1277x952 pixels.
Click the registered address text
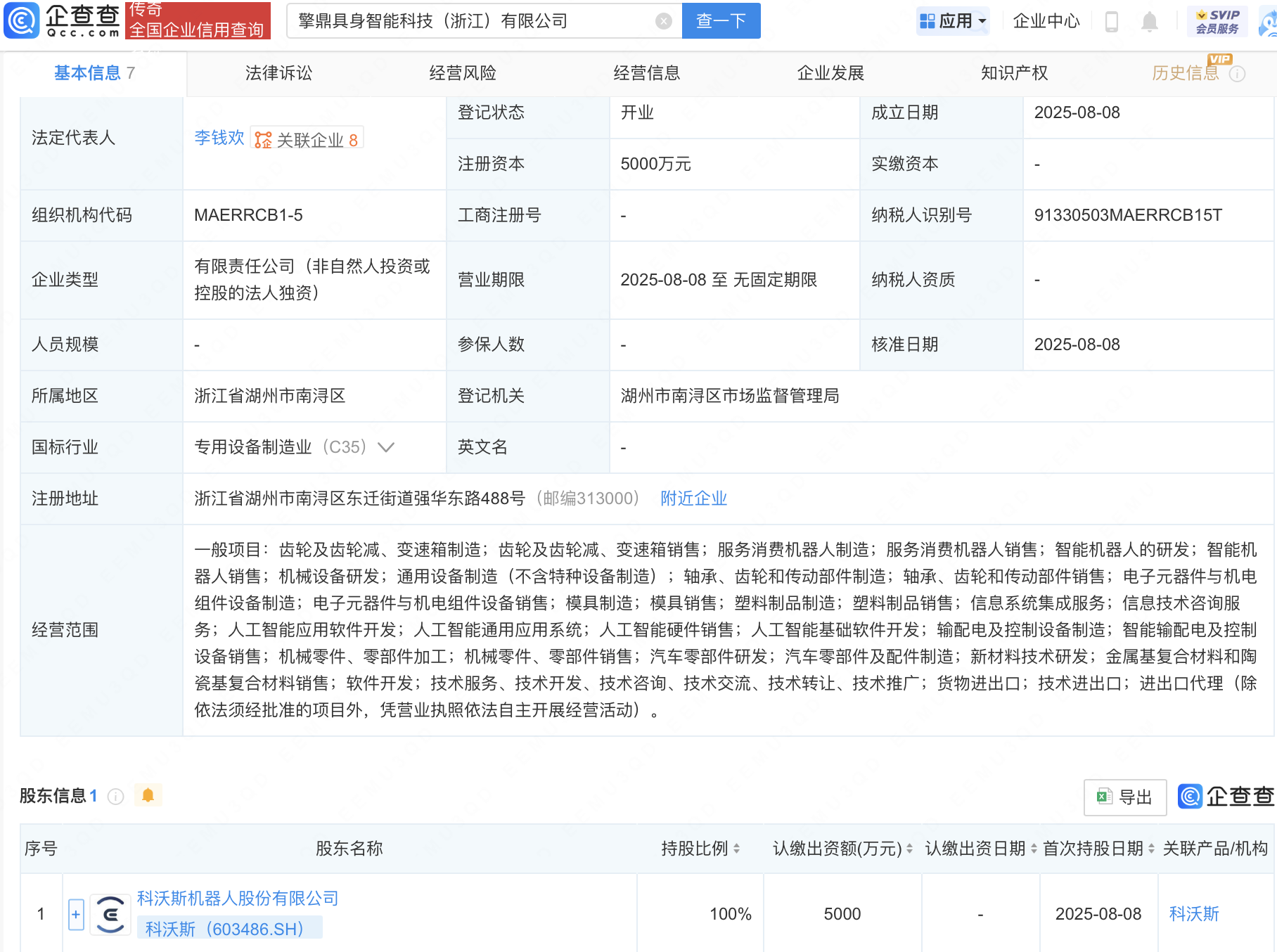click(x=360, y=498)
